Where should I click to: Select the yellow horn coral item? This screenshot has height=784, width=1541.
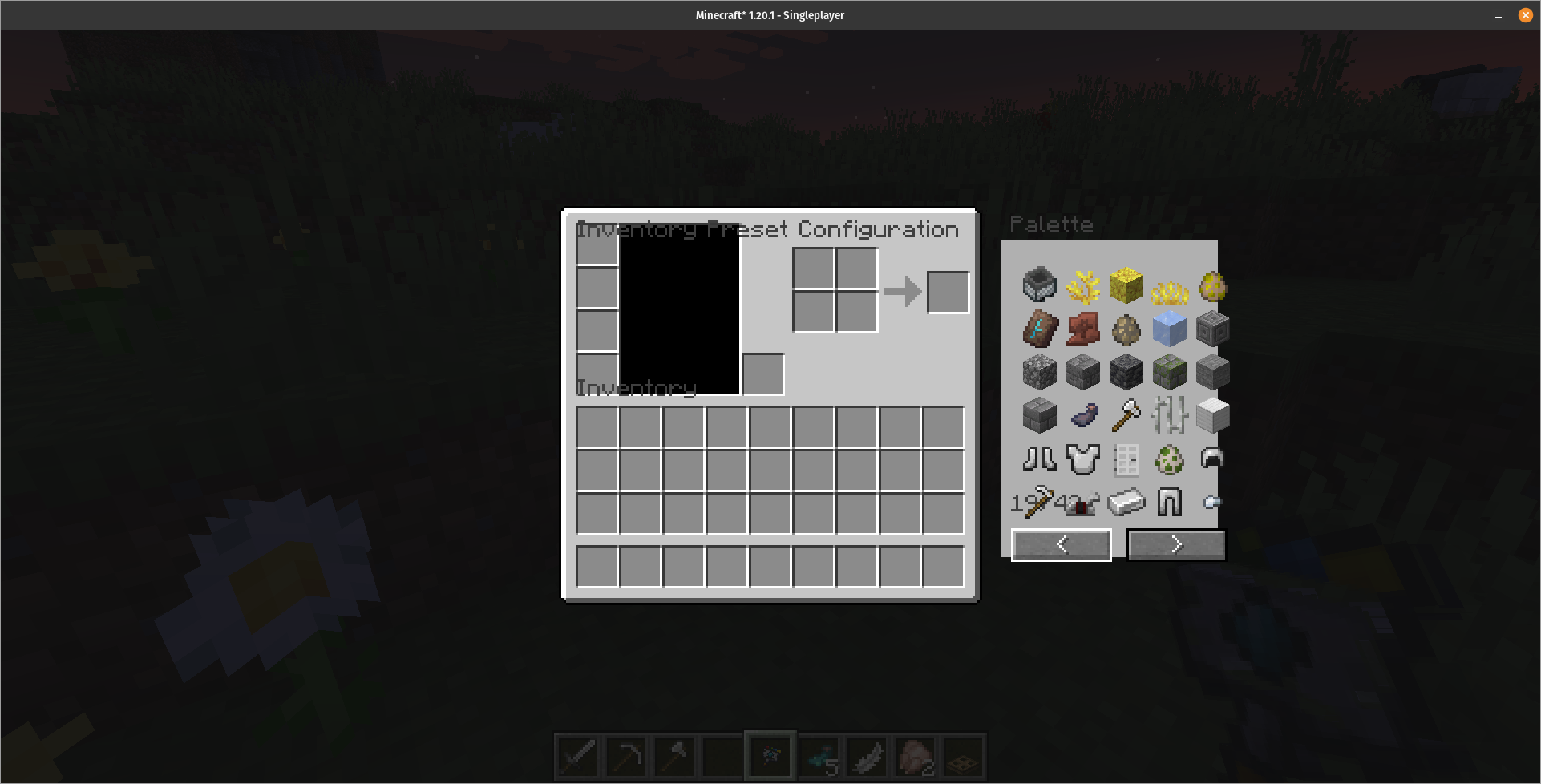tap(1083, 285)
